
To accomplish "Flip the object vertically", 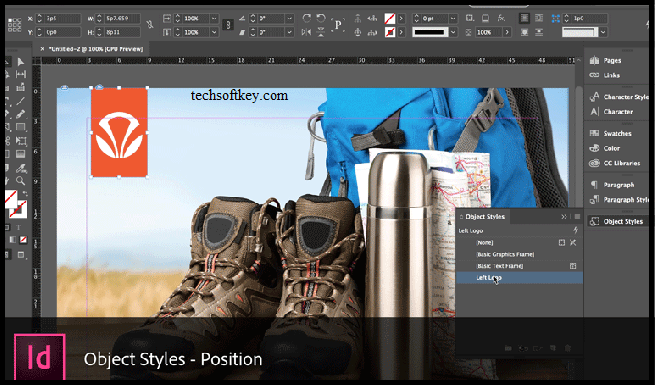I will pos(321,32).
